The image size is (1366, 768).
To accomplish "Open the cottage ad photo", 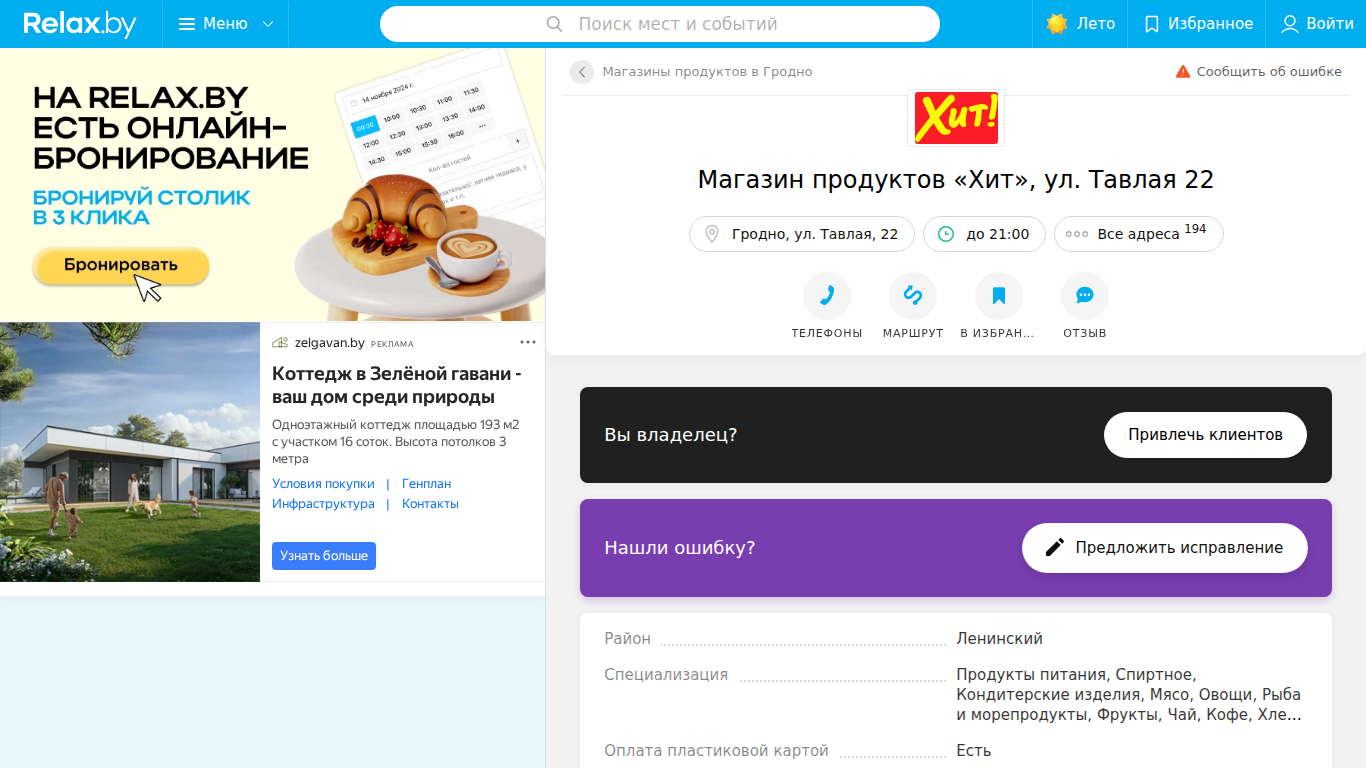I will 130,452.
